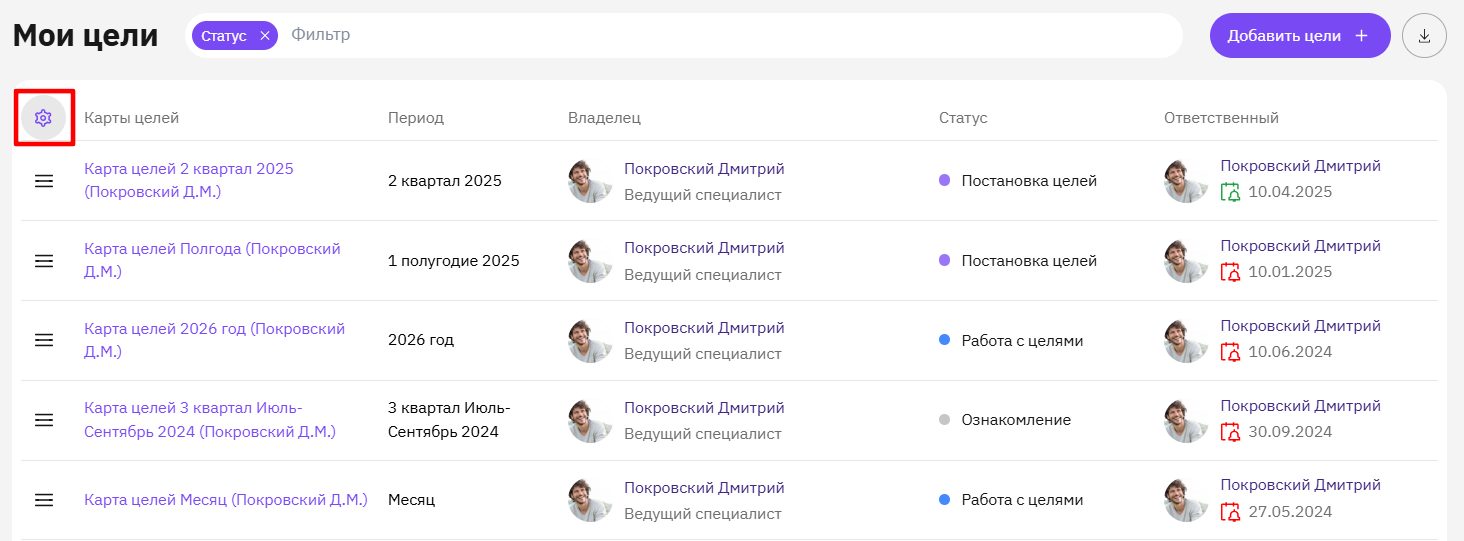
Task: Click green calendar icon near 10.04.2025
Action: click(x=1231, y=192)
